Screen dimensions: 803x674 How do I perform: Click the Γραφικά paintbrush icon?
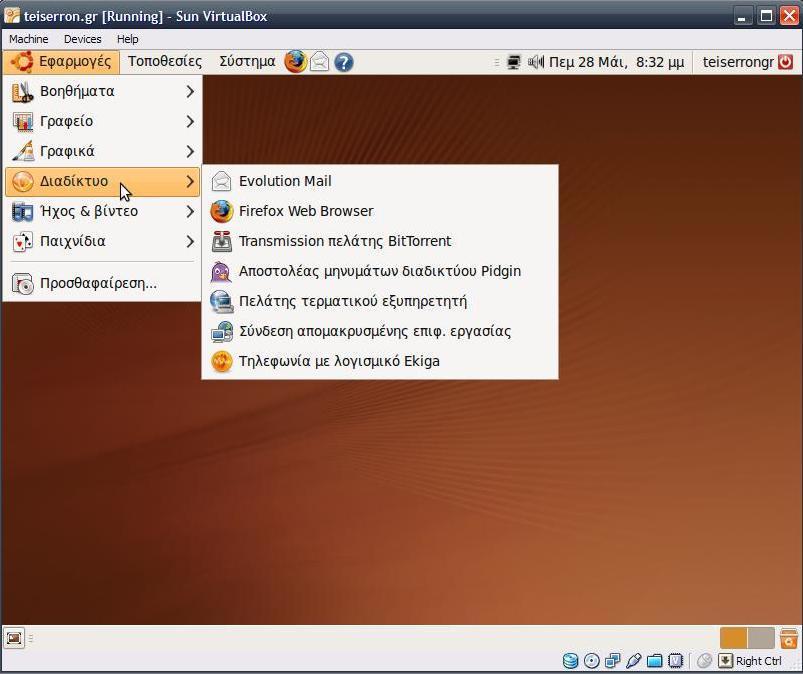tap(23, 151)
